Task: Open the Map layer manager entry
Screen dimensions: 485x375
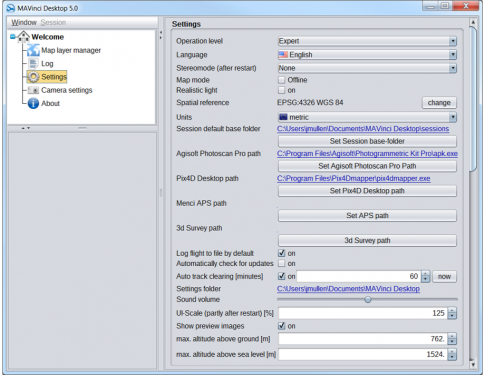Action: (71, 50)
